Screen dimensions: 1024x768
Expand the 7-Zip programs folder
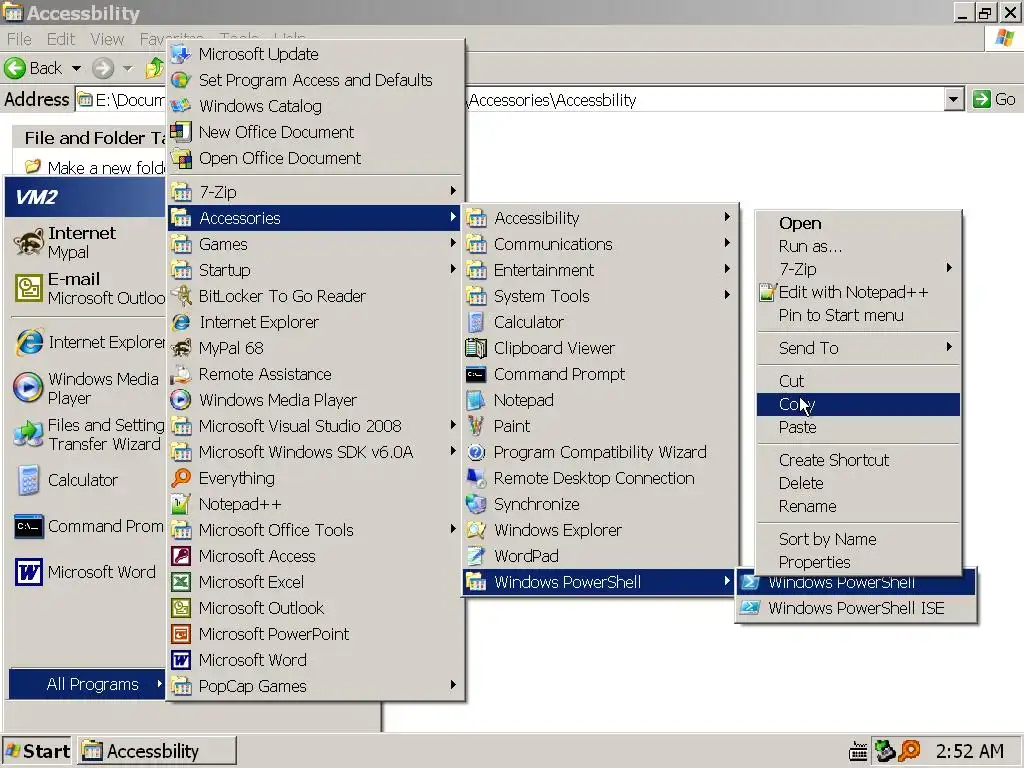click(x=315, y=192)
